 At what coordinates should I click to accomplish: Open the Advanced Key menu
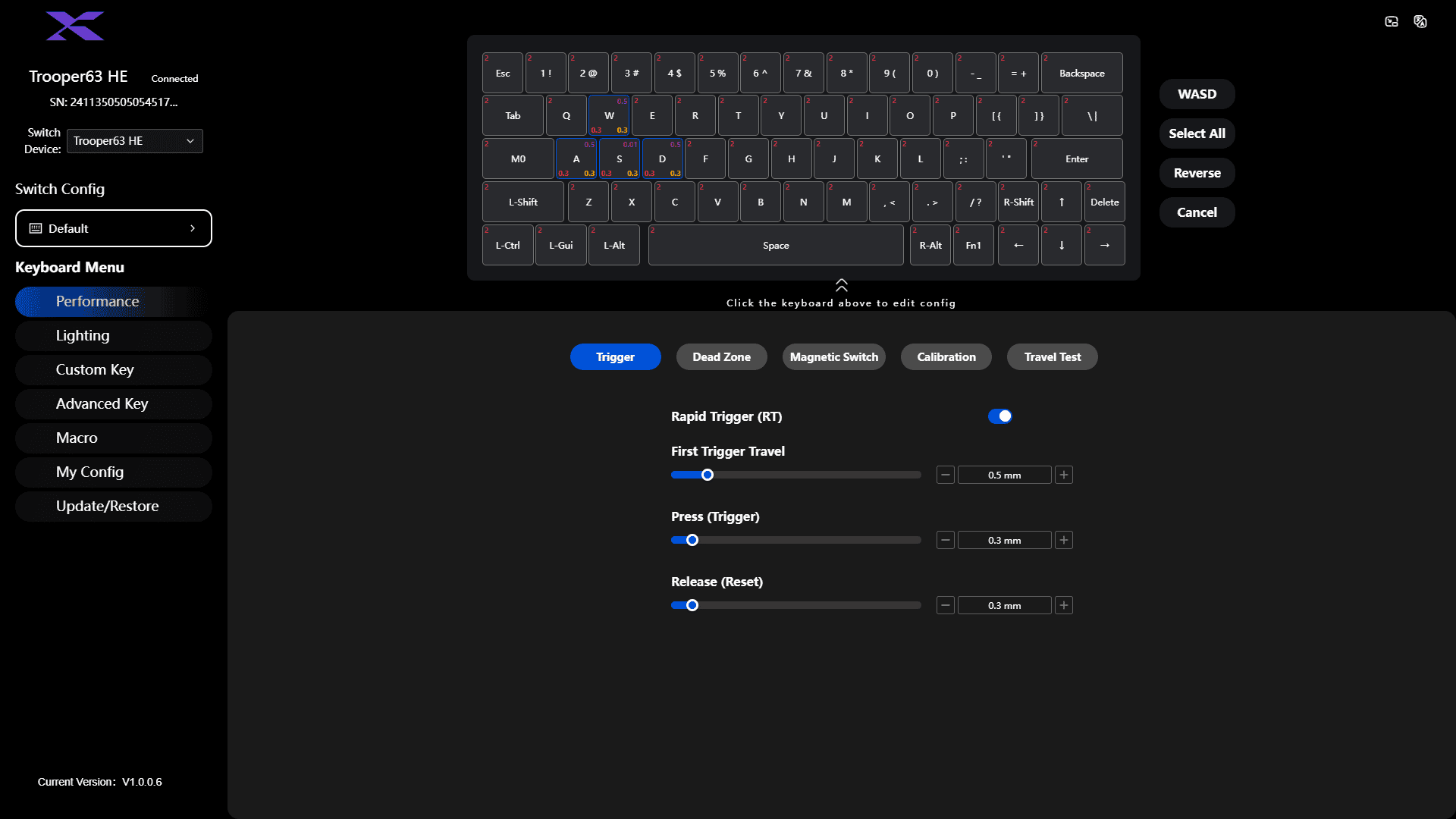click(x=114, y=404)
